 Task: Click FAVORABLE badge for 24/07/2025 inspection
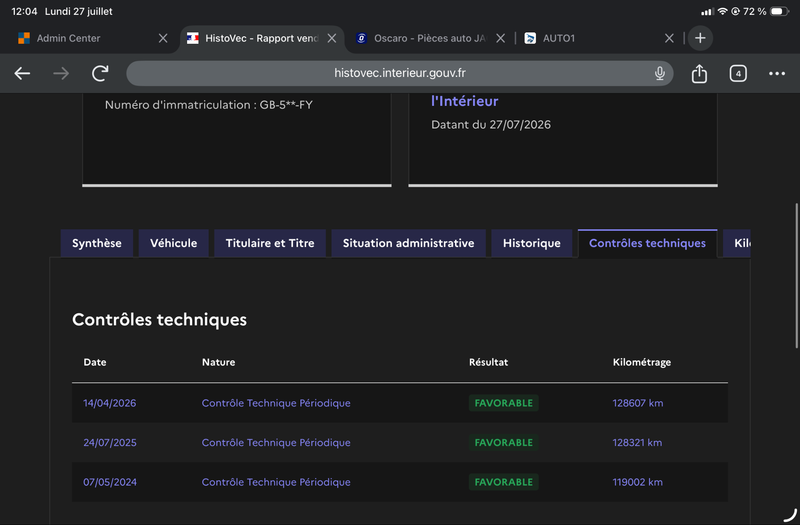point(504,443)
